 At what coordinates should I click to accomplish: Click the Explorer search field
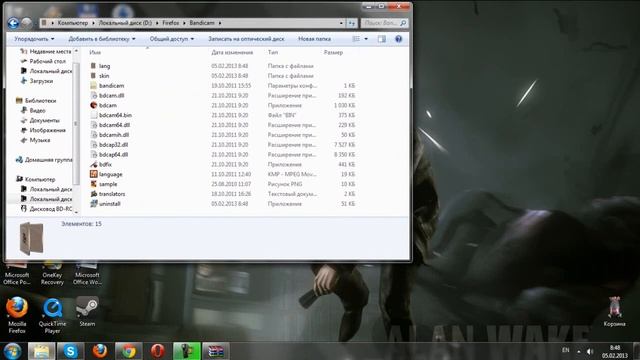[x=384, y=23]
